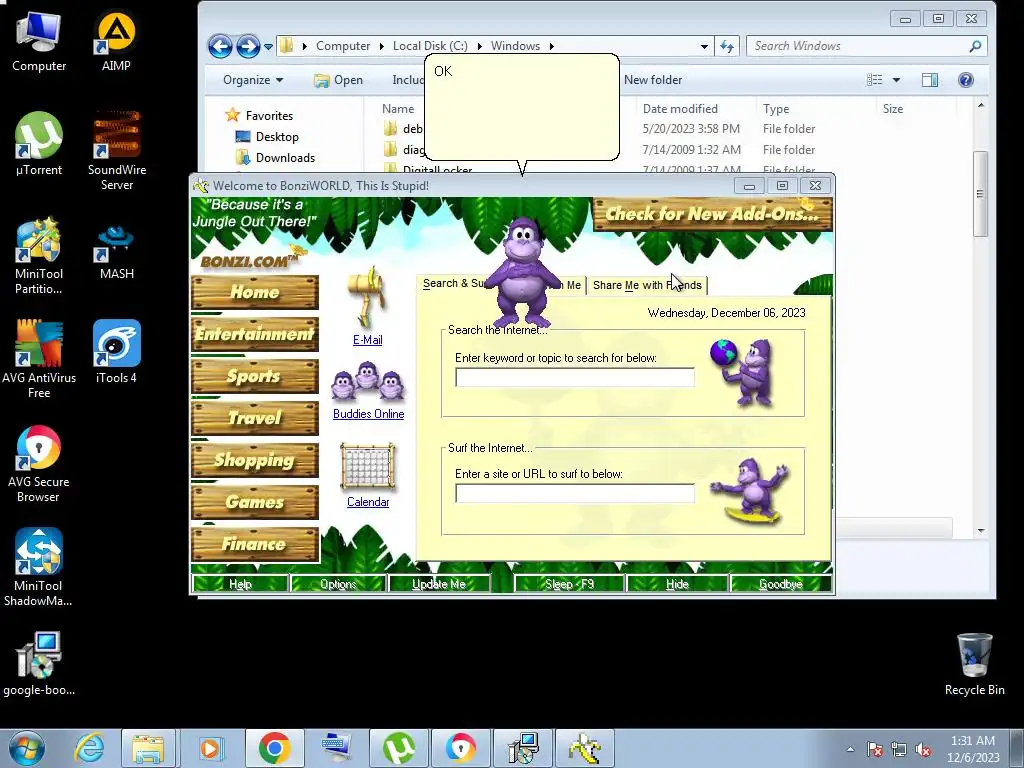Show hidden system tray icons

(850, 749)
